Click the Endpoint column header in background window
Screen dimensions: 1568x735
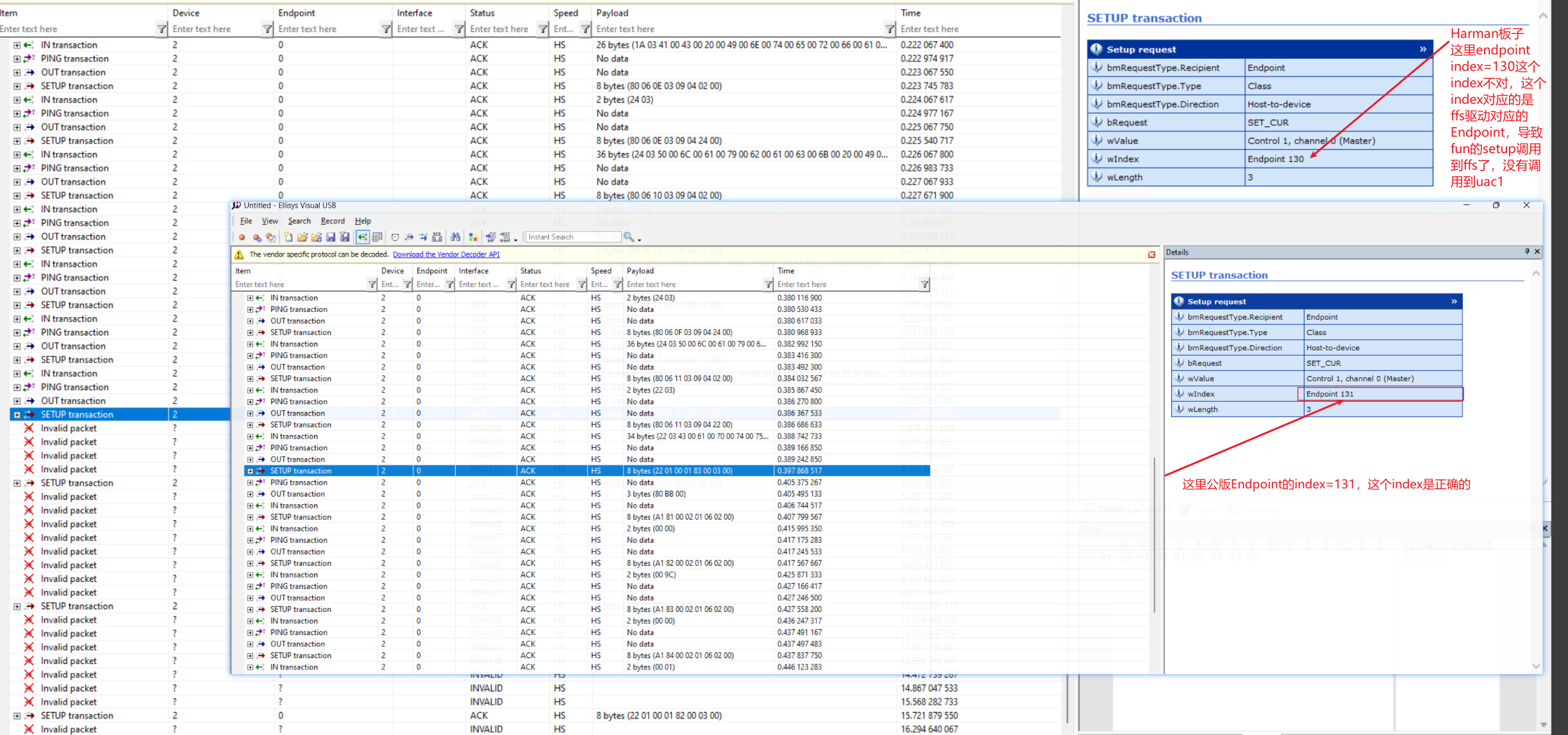tap(333, 13)
